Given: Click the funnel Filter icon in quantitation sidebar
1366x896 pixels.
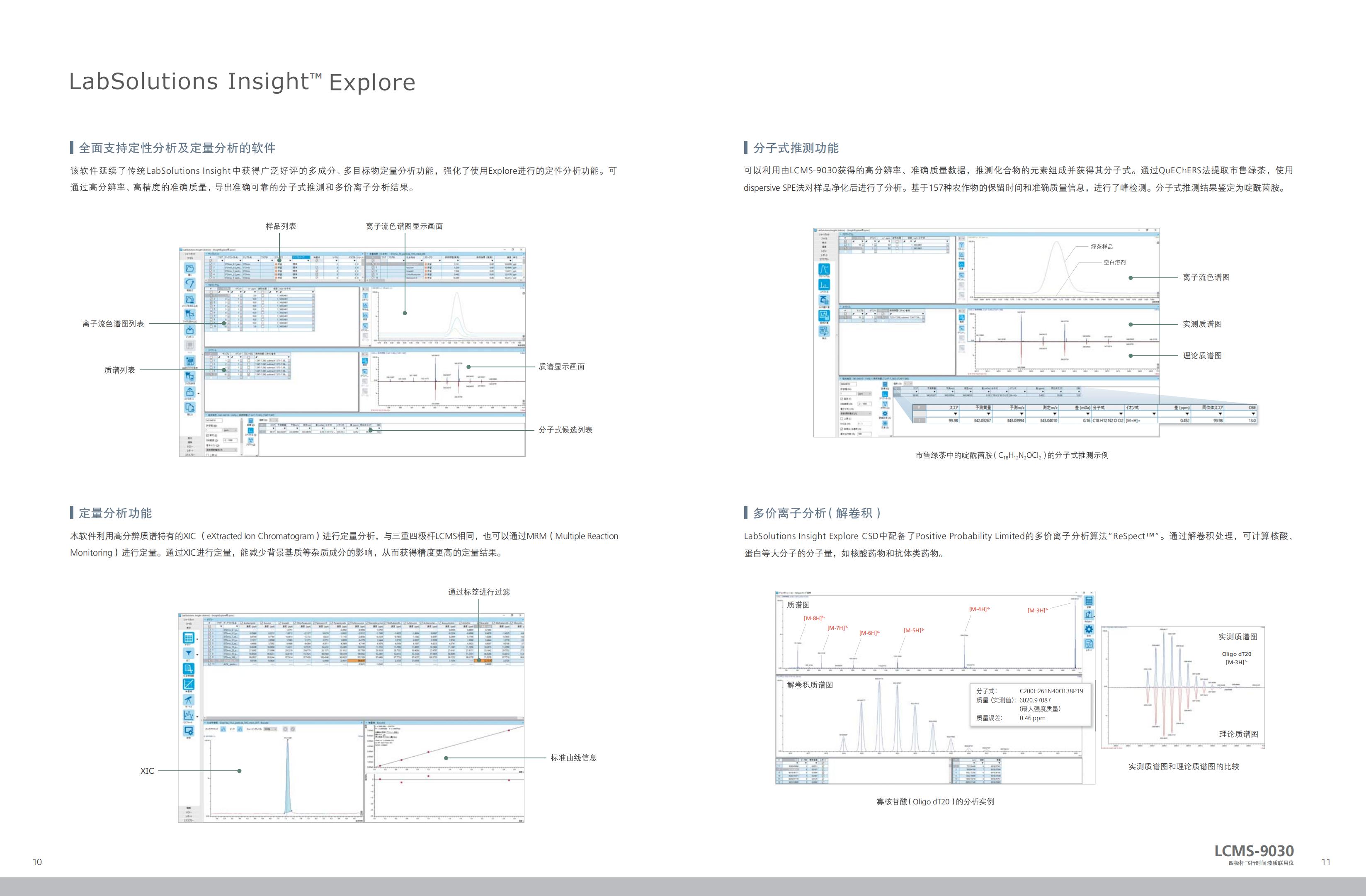Looking at the screenshot, I should 188,653.
